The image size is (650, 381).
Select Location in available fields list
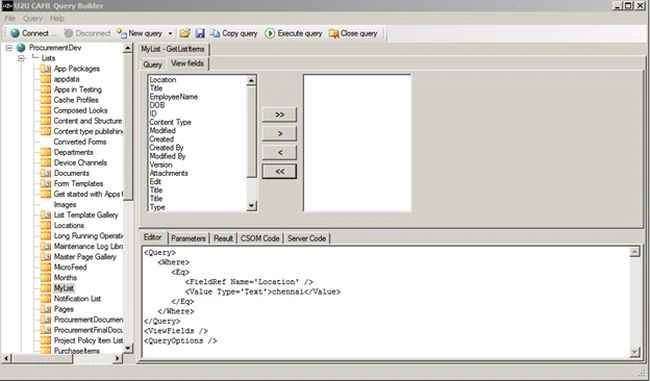click(x=163, y=80)
